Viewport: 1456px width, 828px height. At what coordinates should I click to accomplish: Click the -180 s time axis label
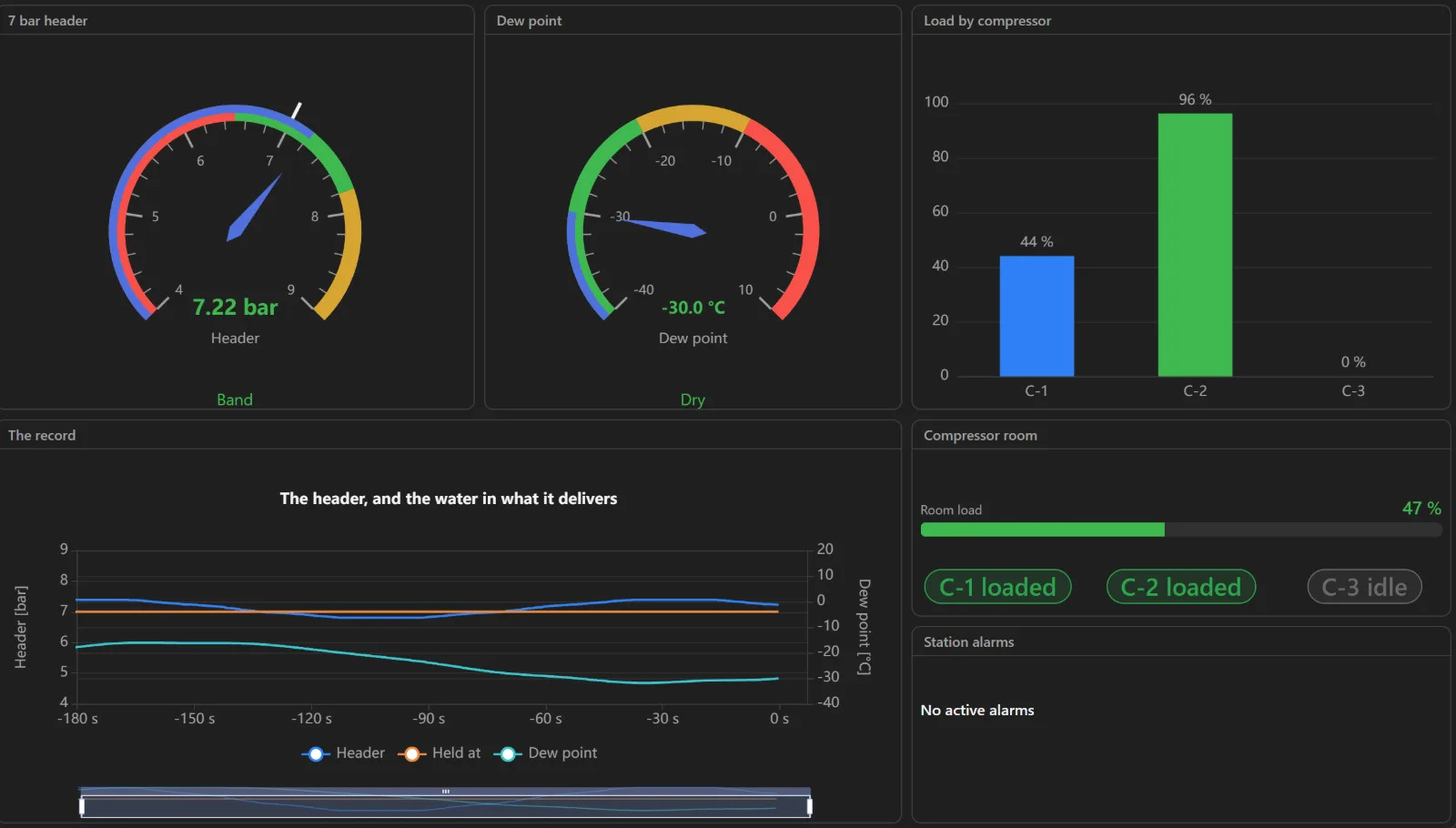77,718
